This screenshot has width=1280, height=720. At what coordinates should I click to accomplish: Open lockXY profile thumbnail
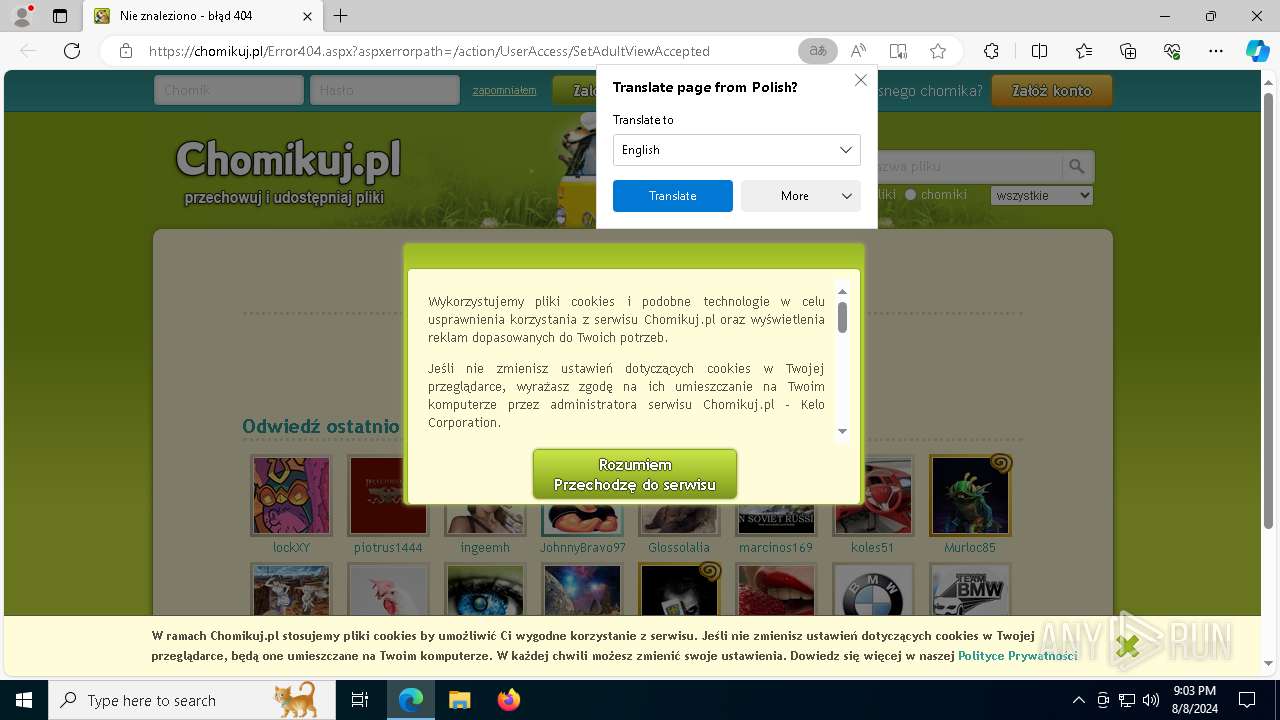point(291,496)
